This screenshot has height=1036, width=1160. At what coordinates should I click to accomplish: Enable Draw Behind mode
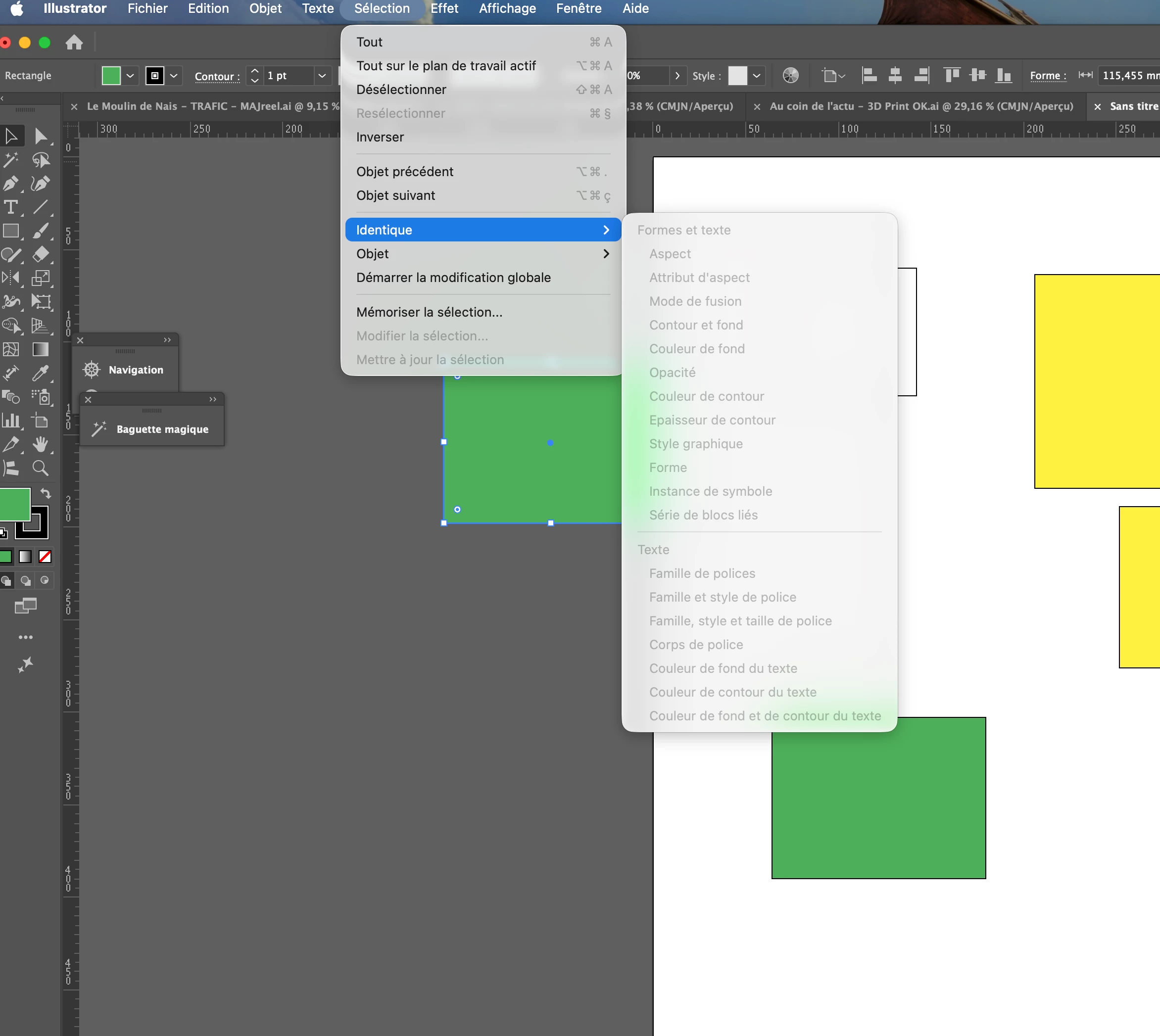[25, 581]
